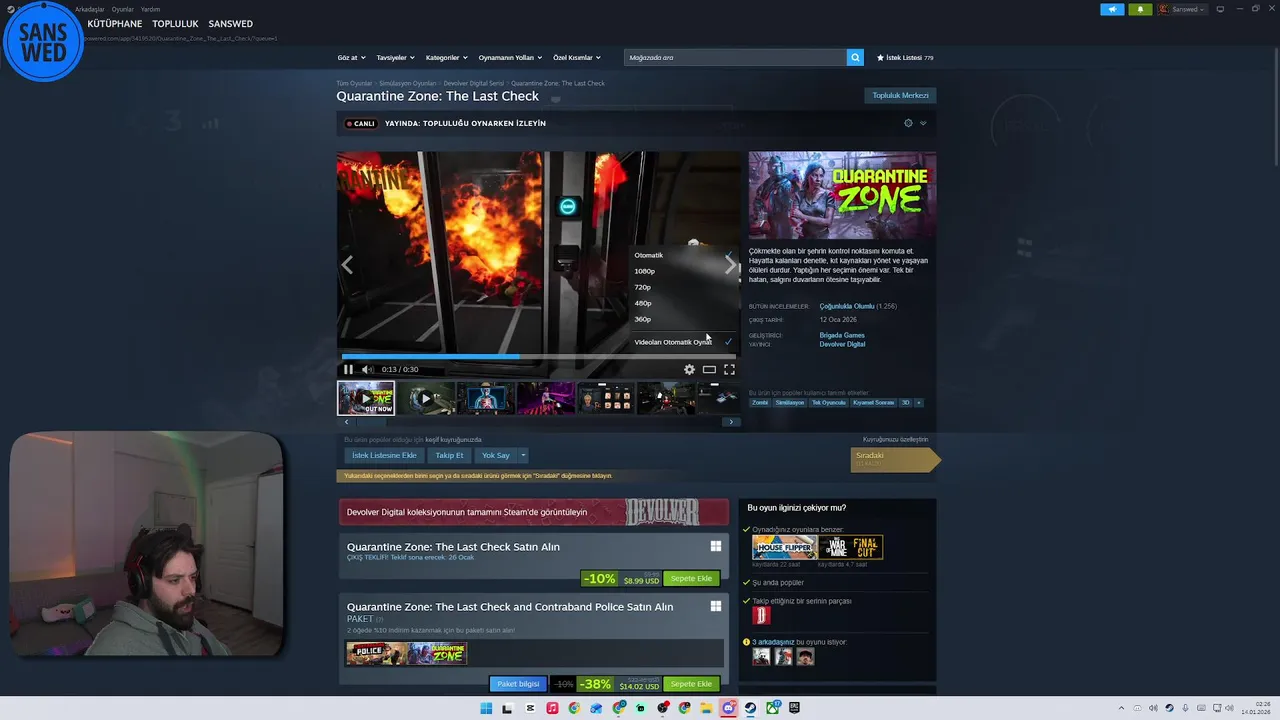1280x720 pixels.
Task: Expand 'Kategoriler' dropdown menu
Action: (446, 58)
